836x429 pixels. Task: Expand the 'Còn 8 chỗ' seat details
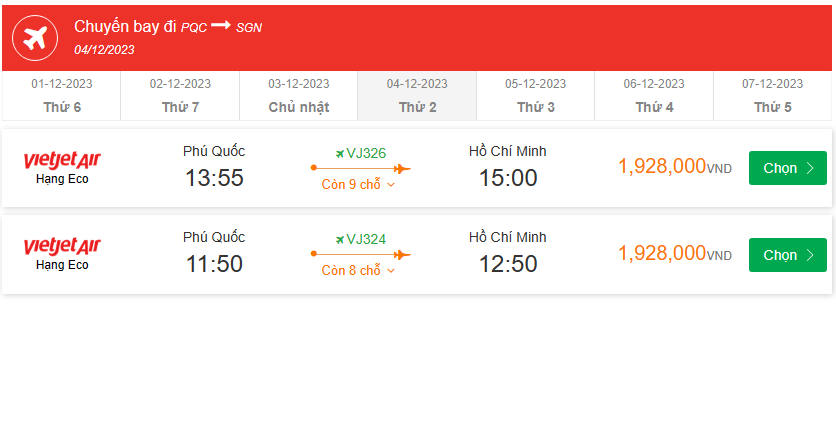tap(359, 270)
